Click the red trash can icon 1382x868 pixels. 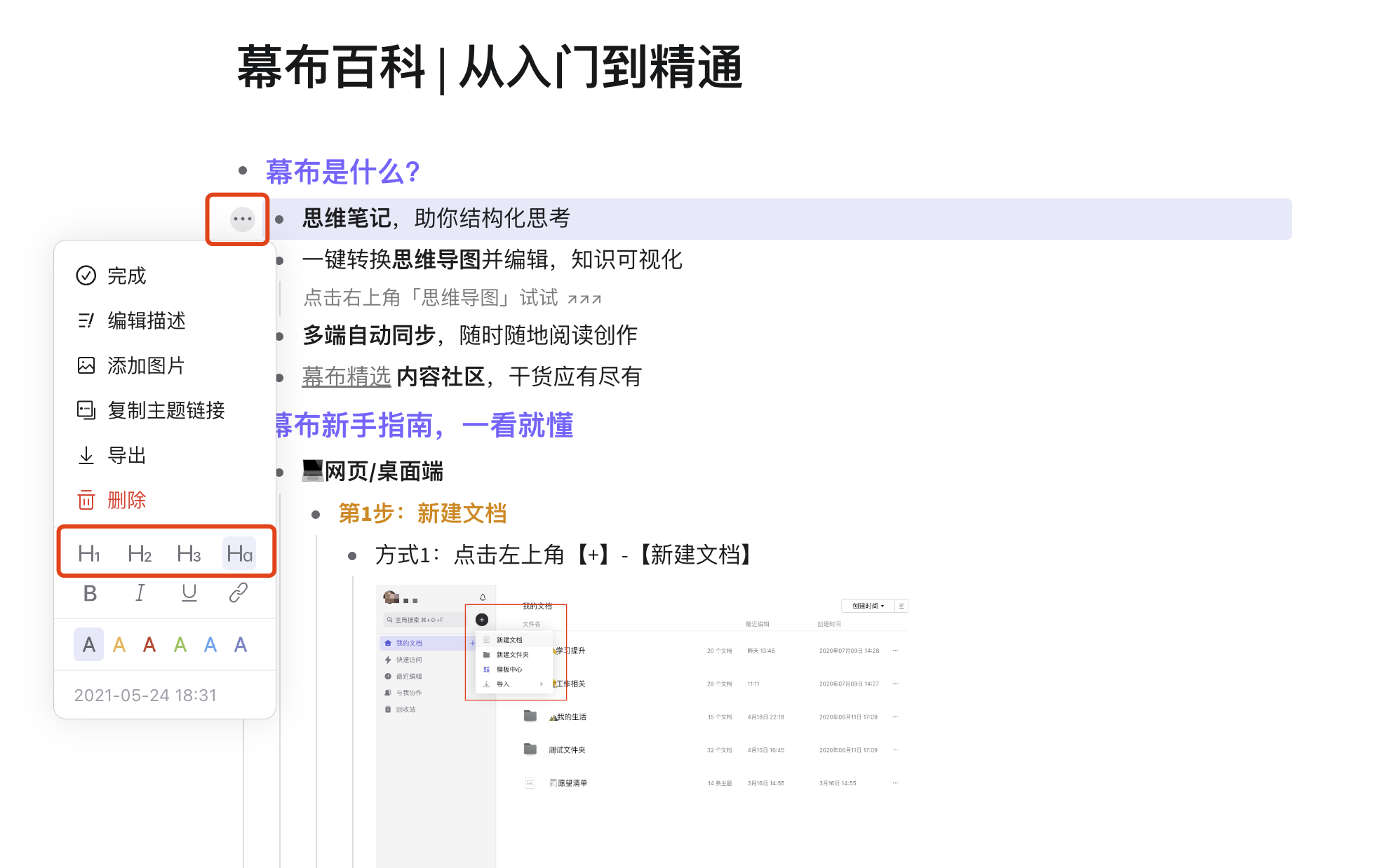point(86,500)
